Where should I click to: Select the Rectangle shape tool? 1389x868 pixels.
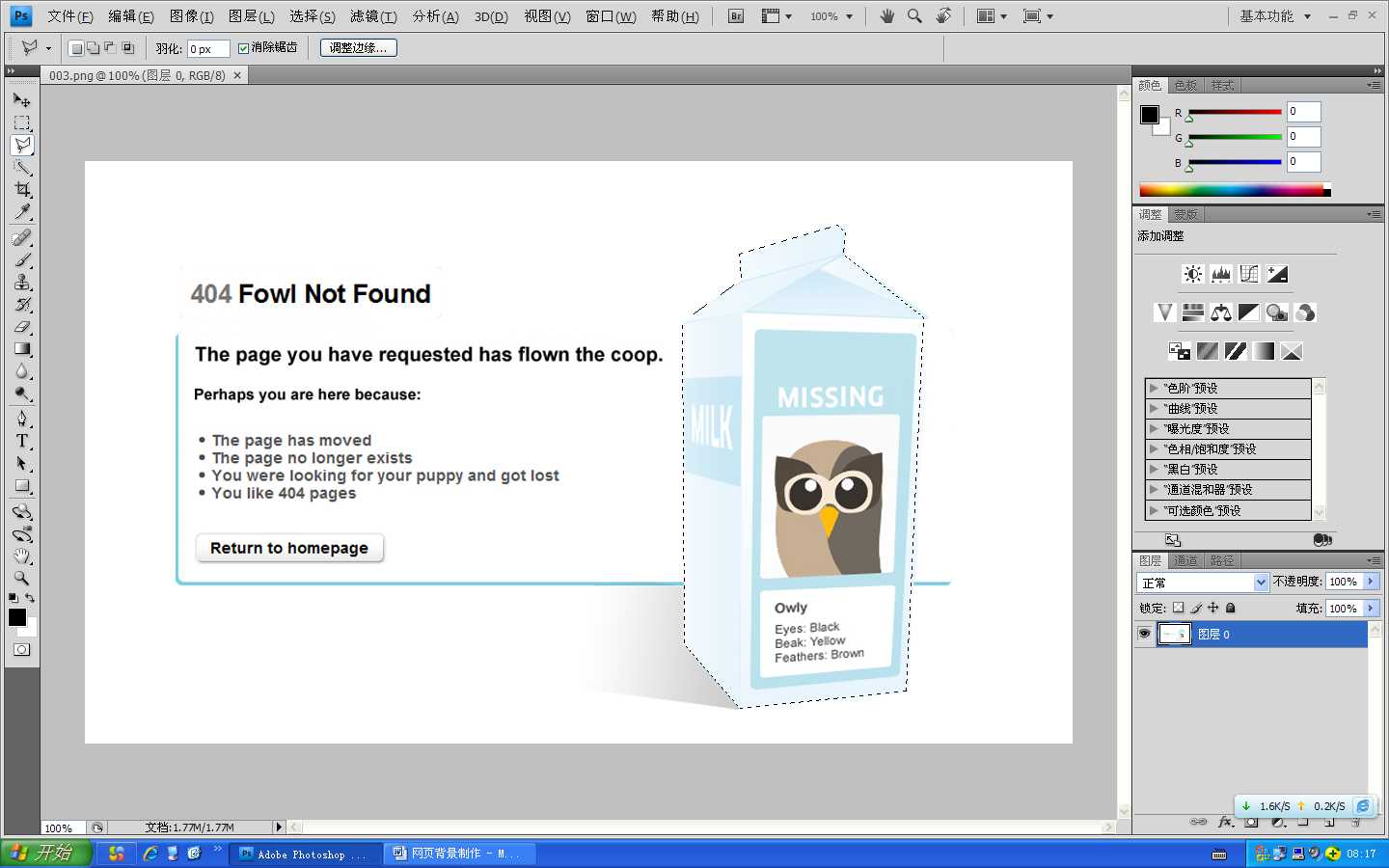22,485
